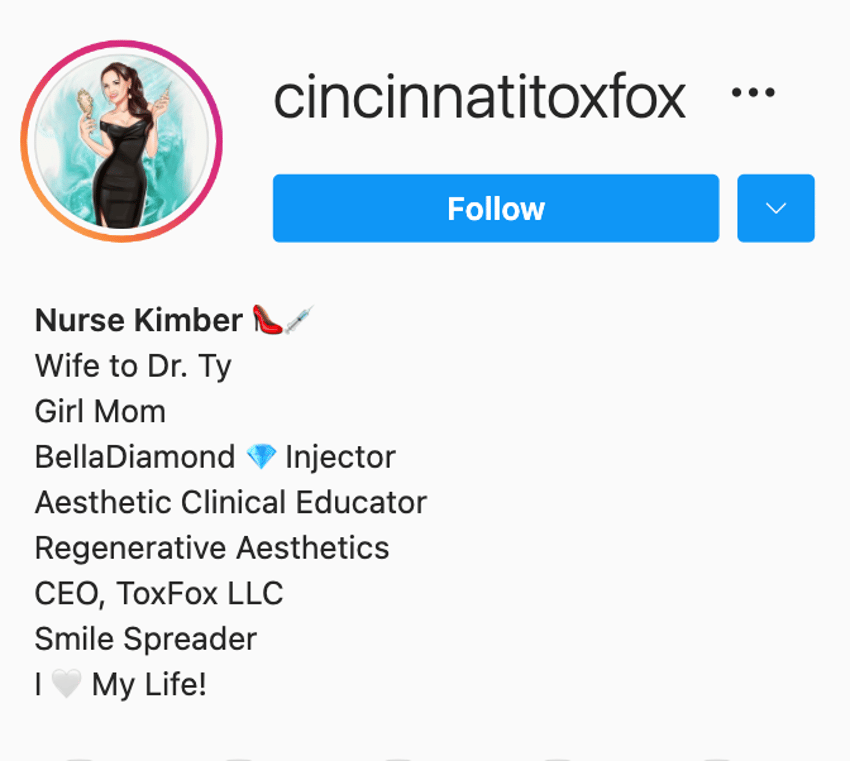The image size is (850, 761).
Task: Click the BellaDiamond word in bio
Action: pyautogui.click(x=135, y=457)
